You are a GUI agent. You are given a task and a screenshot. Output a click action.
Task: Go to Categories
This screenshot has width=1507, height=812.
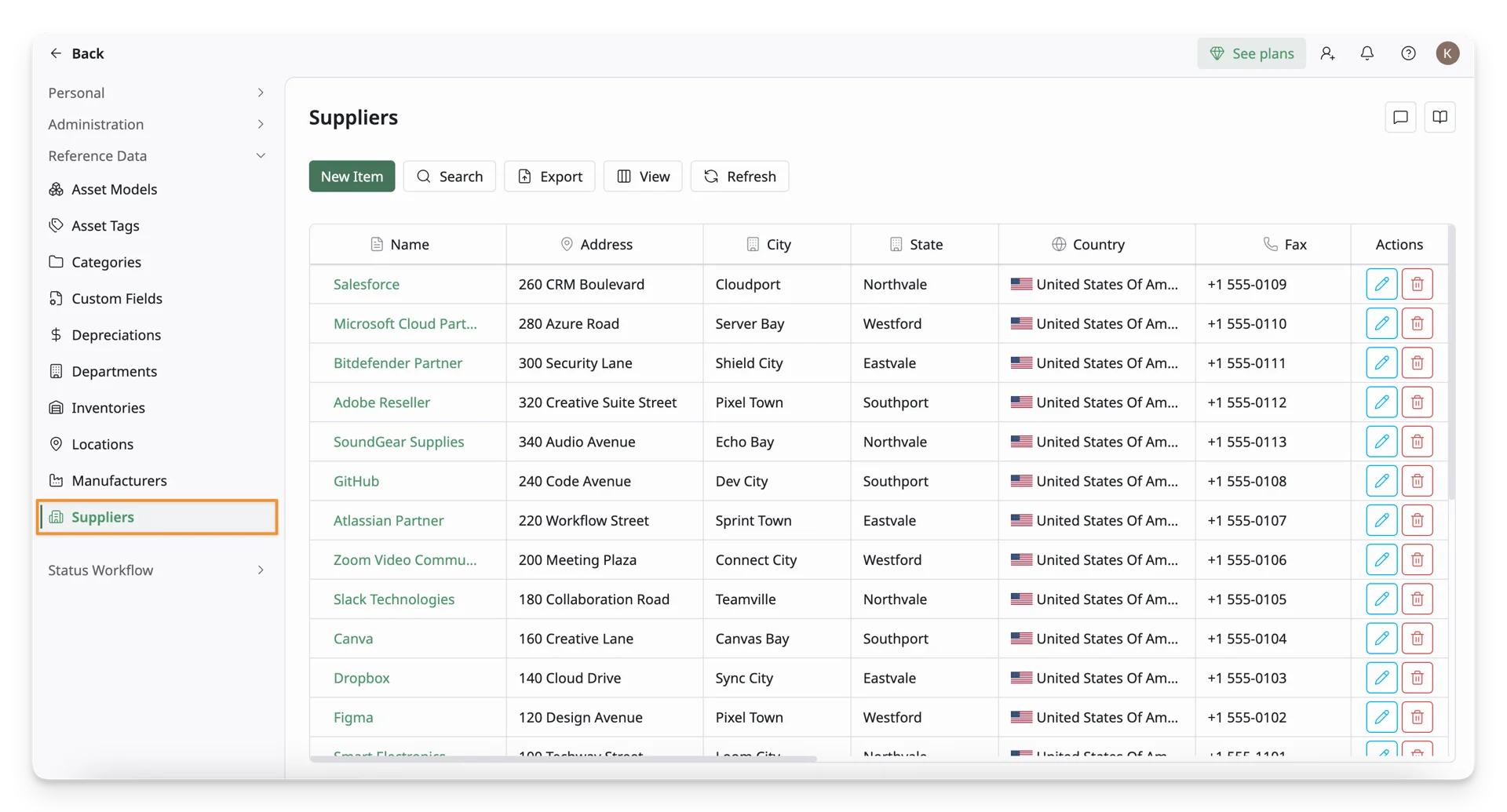[x=157, y=261]
